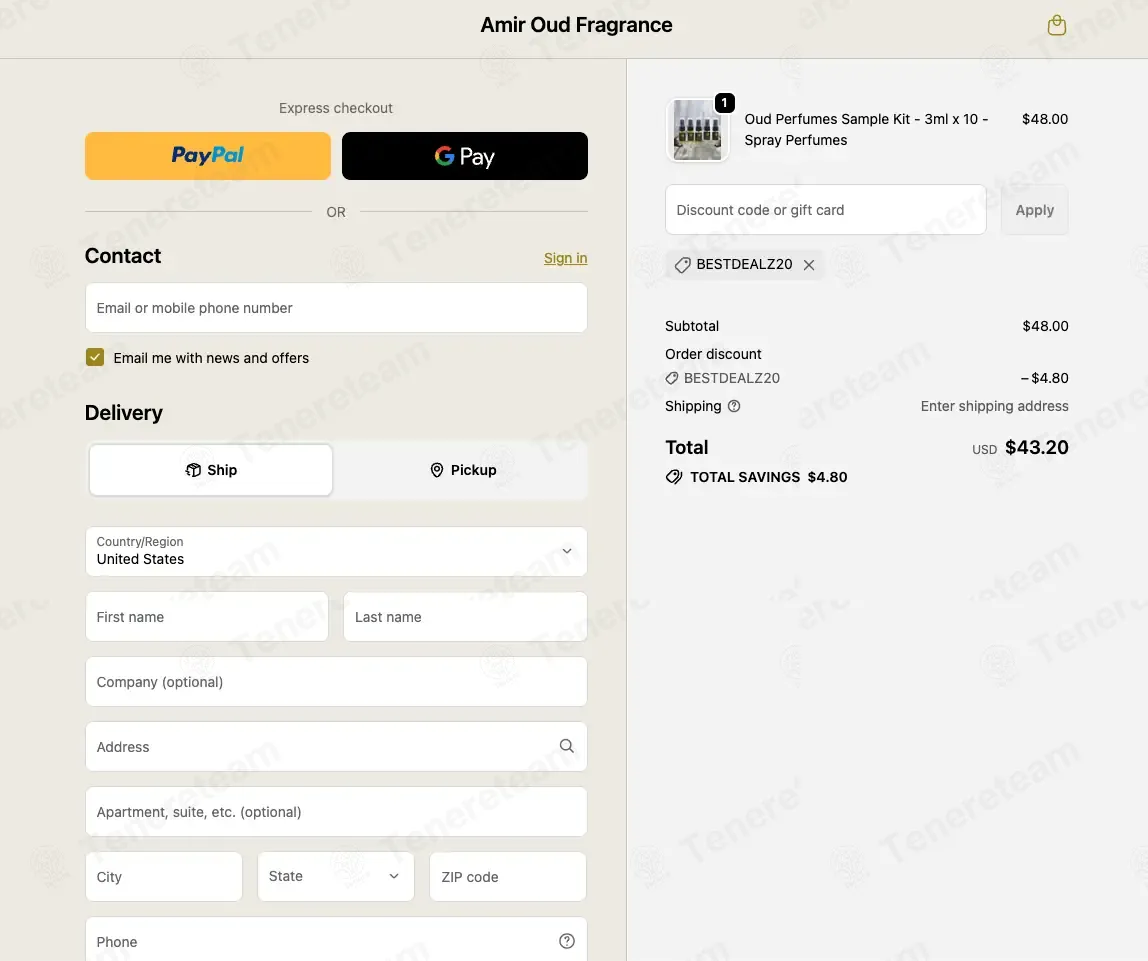Toggle Email me with news and offers
This screenshot has height=961, width=1148.
click(94, 357)
